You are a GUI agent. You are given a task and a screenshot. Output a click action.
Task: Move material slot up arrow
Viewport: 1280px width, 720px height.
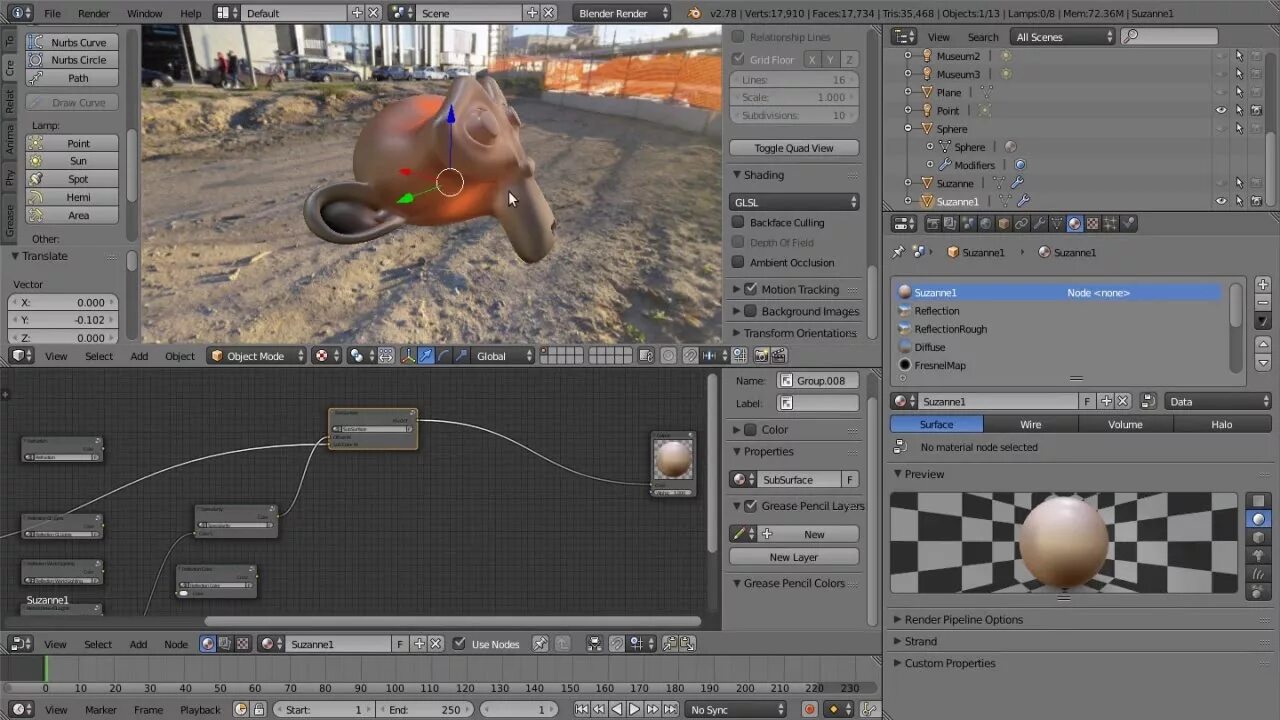pos(1263,345)
